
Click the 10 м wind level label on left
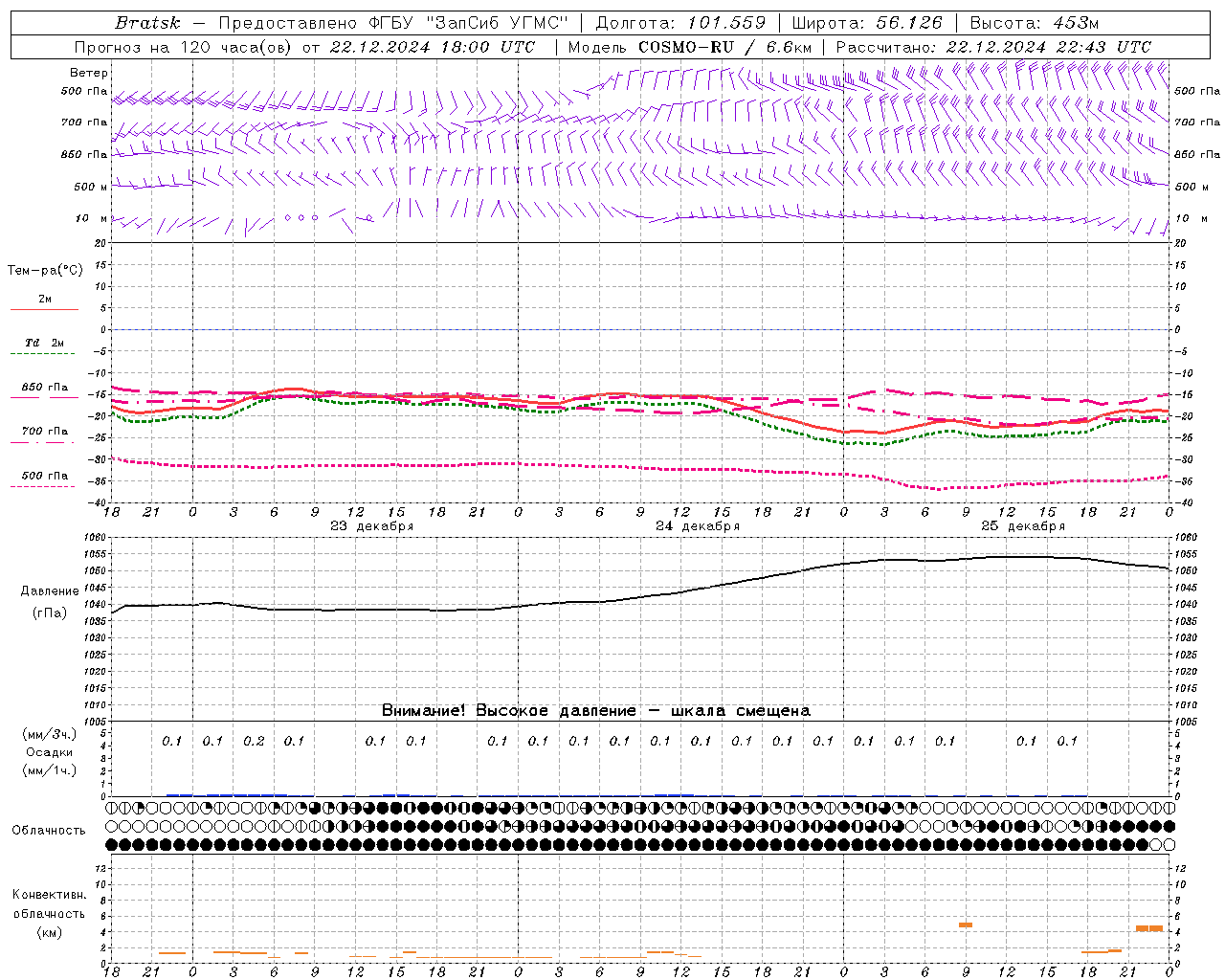[90, 219]
